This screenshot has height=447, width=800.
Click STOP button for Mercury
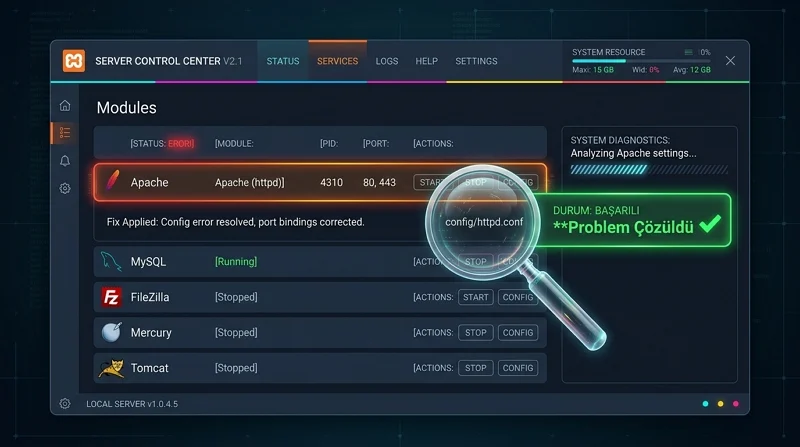pos(476,333)
